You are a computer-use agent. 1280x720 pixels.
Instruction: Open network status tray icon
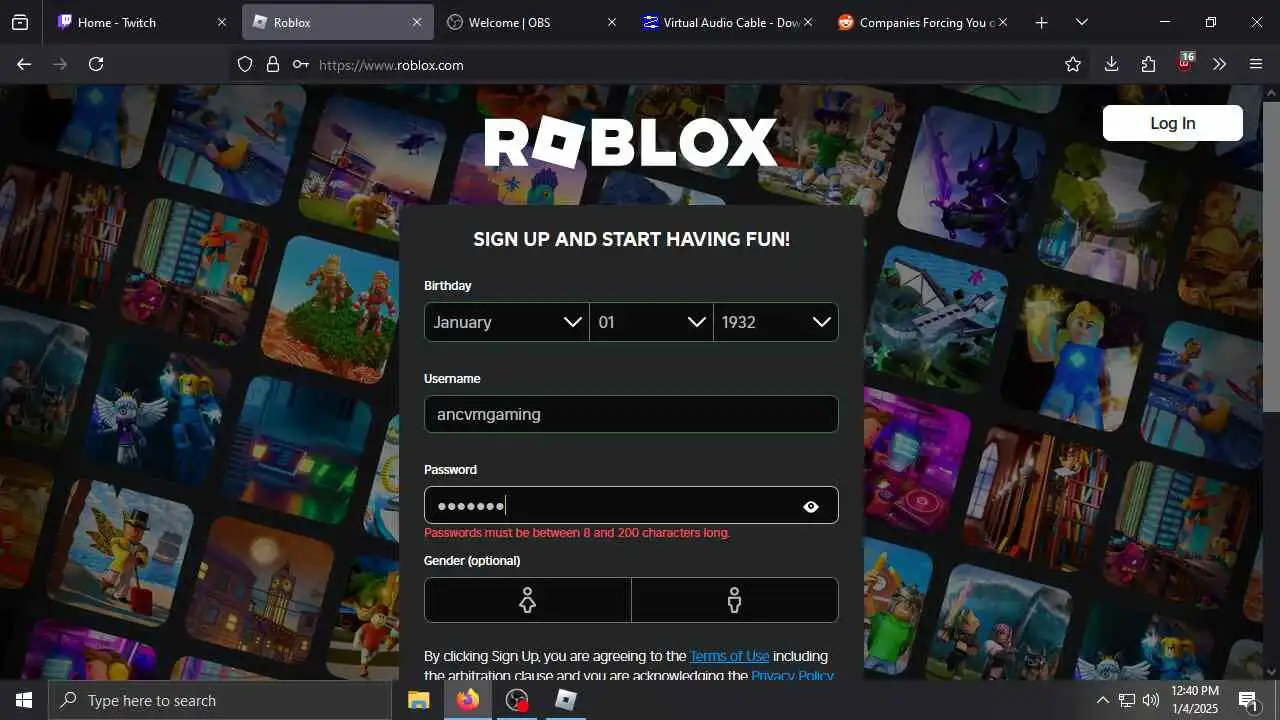(x=1127, y=700)
